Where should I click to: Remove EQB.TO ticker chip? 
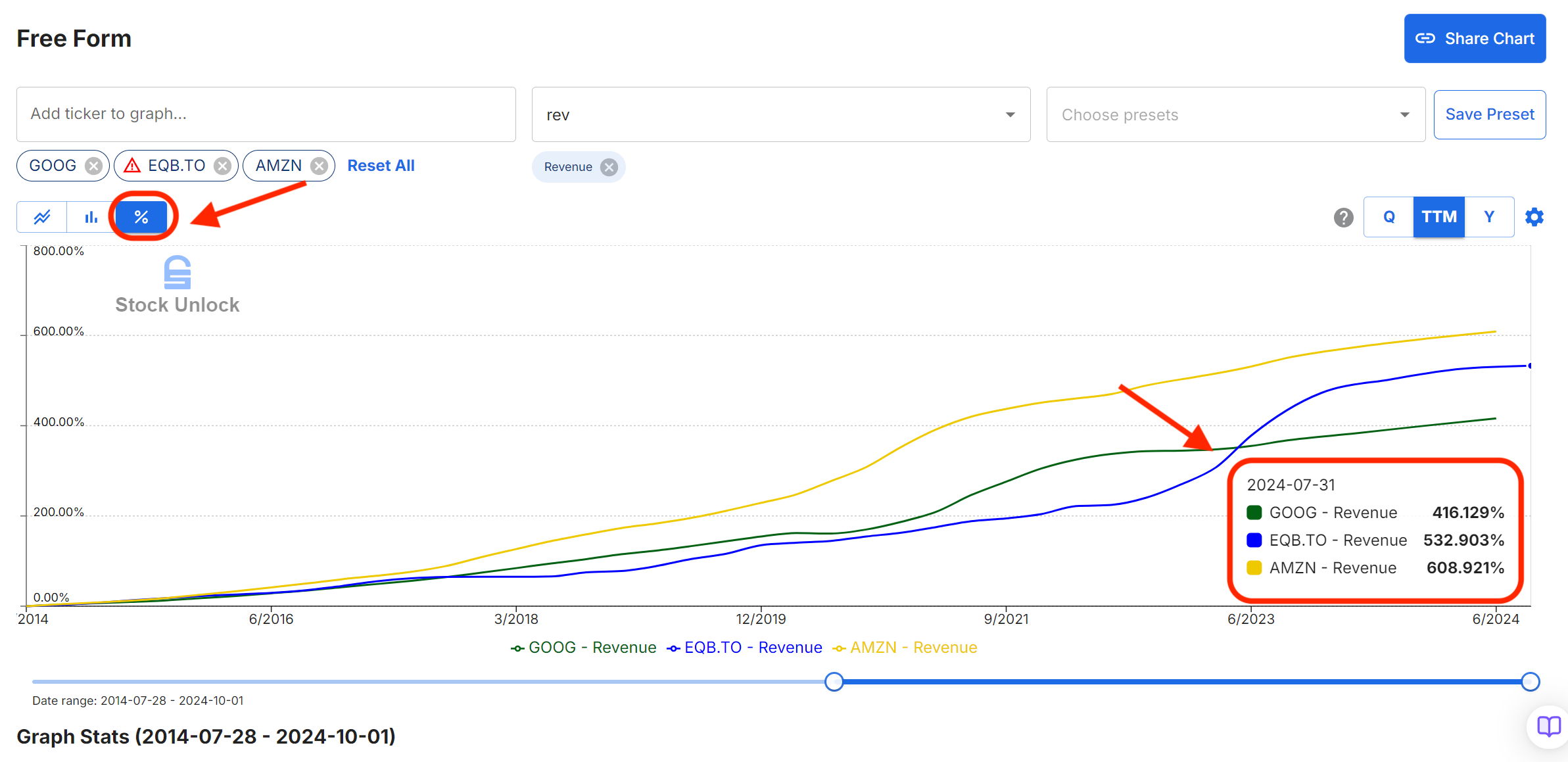point(223,166)
